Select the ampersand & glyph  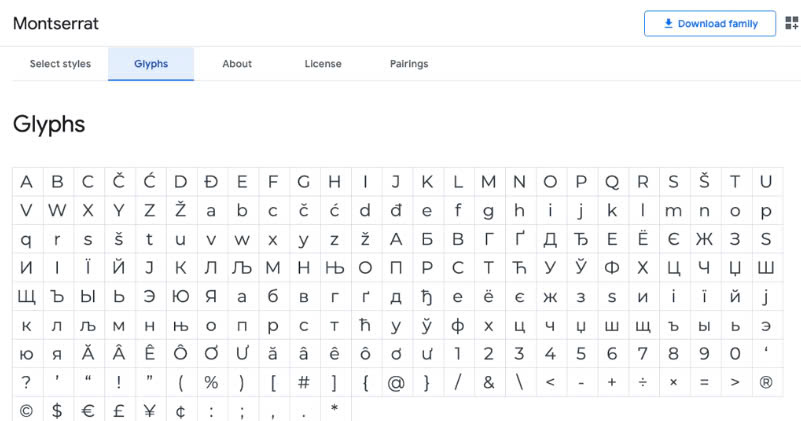[x=489, y=382]
